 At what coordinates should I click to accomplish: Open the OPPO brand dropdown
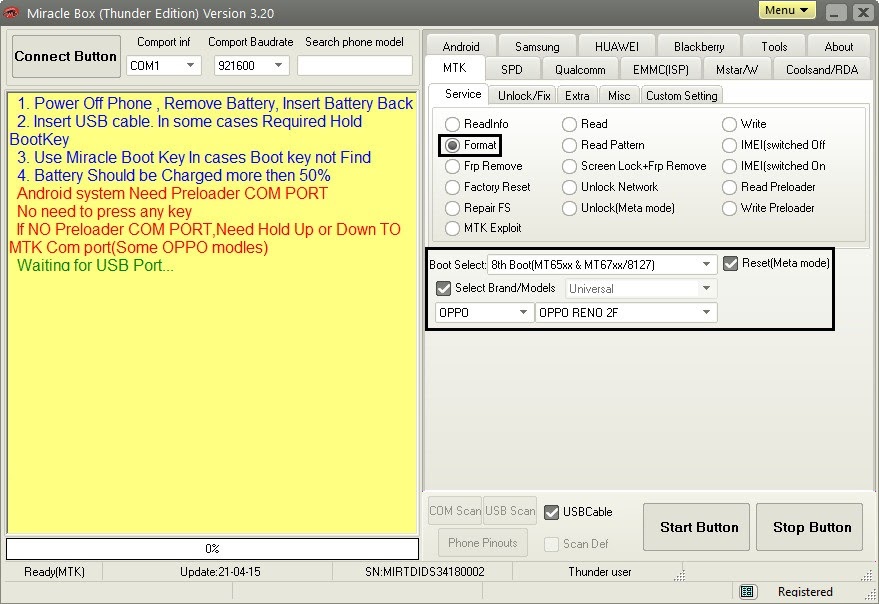pyautogui.click(x=483, y=312)
